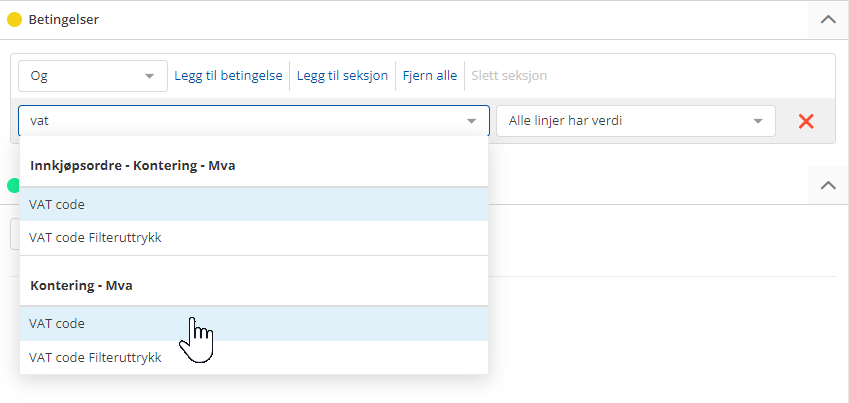Click the Betingelser section title

click(x=65, y=19)
